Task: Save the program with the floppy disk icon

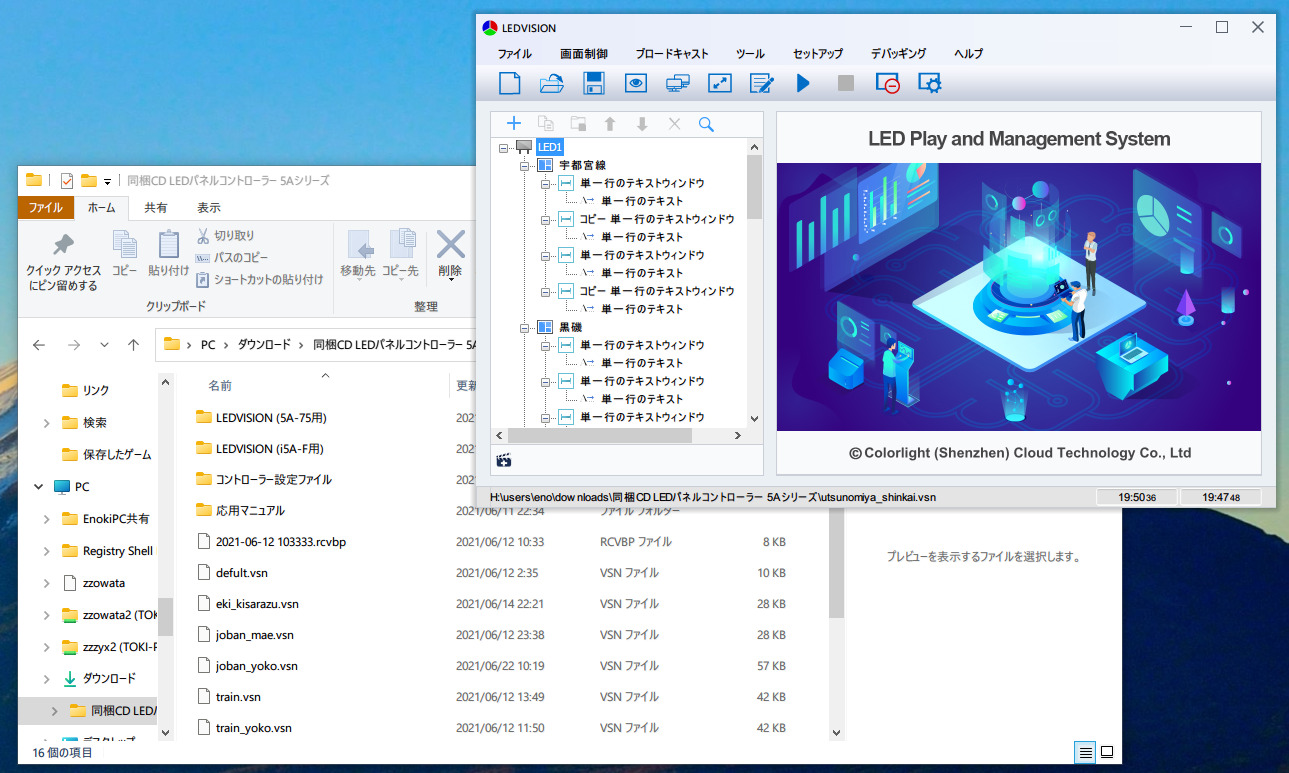Action: click(x=593, y=84)
